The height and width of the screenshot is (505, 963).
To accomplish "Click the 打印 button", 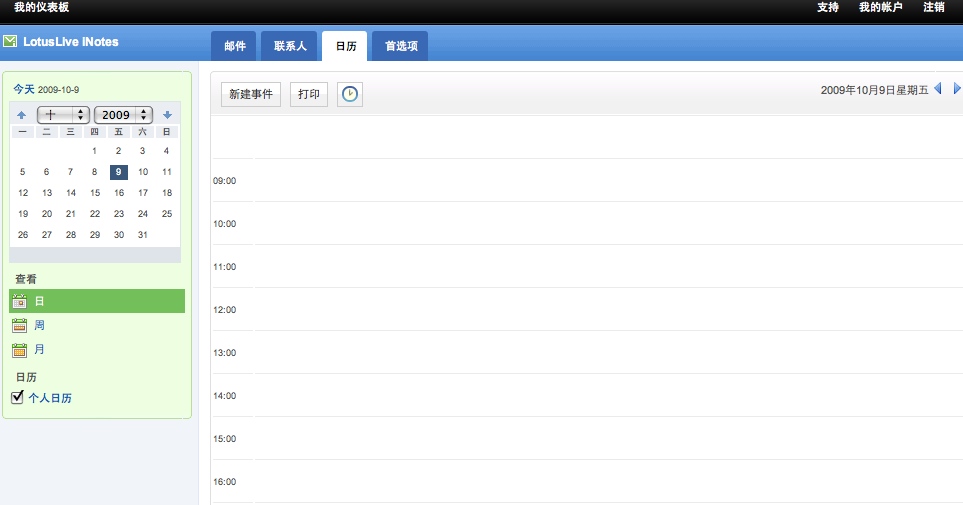I will click(309, 94).
